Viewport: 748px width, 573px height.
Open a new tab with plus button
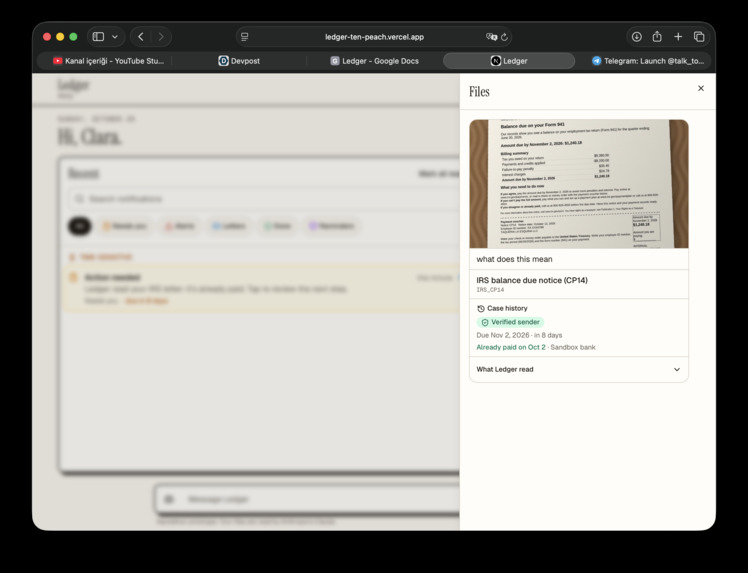[x=678, y=37]
